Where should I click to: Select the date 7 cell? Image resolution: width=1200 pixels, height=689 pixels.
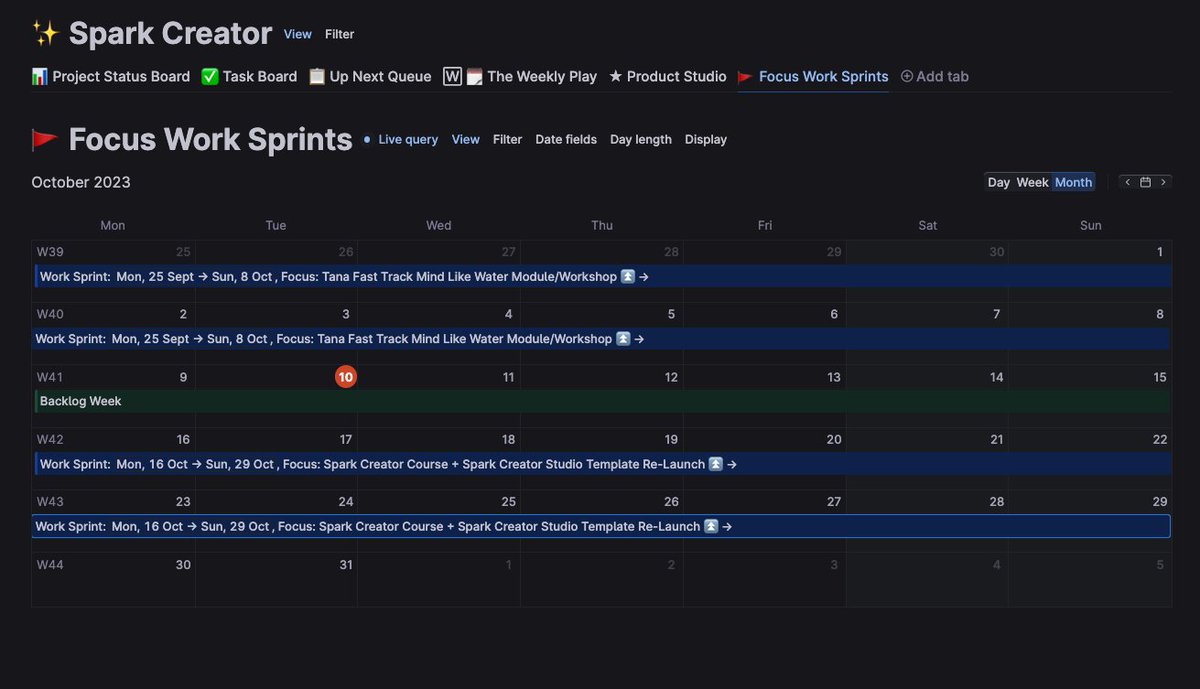click(997, 314)
